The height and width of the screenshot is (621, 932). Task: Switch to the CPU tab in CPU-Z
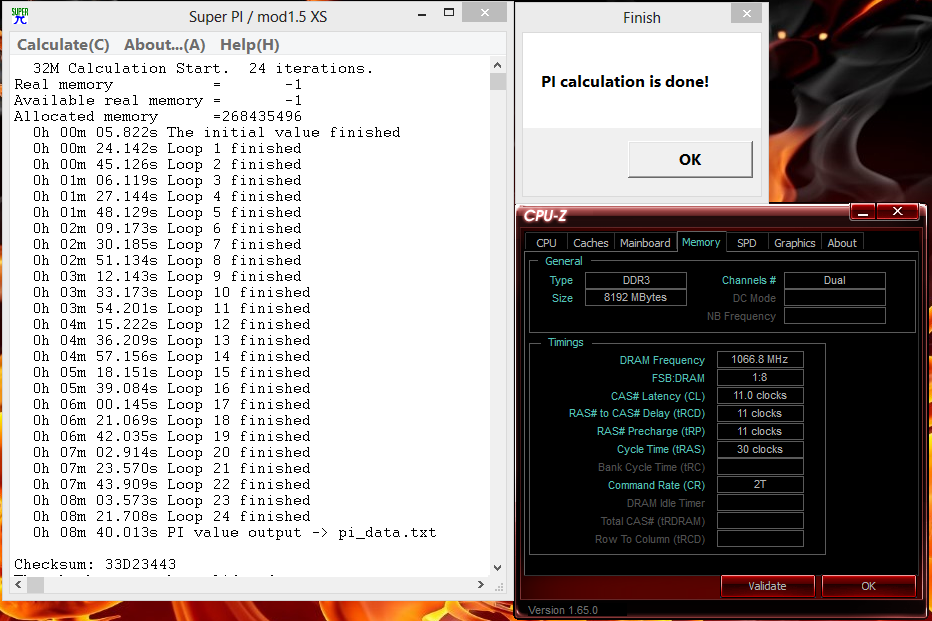(546, 243)
